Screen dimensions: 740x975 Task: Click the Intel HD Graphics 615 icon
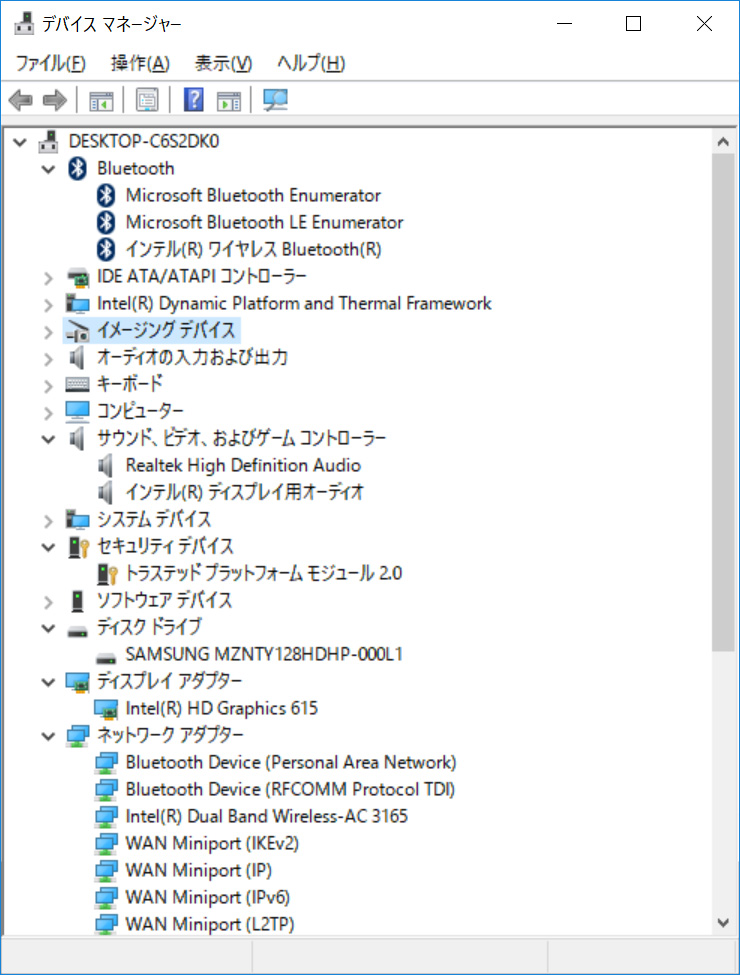[x=106, y=709]
